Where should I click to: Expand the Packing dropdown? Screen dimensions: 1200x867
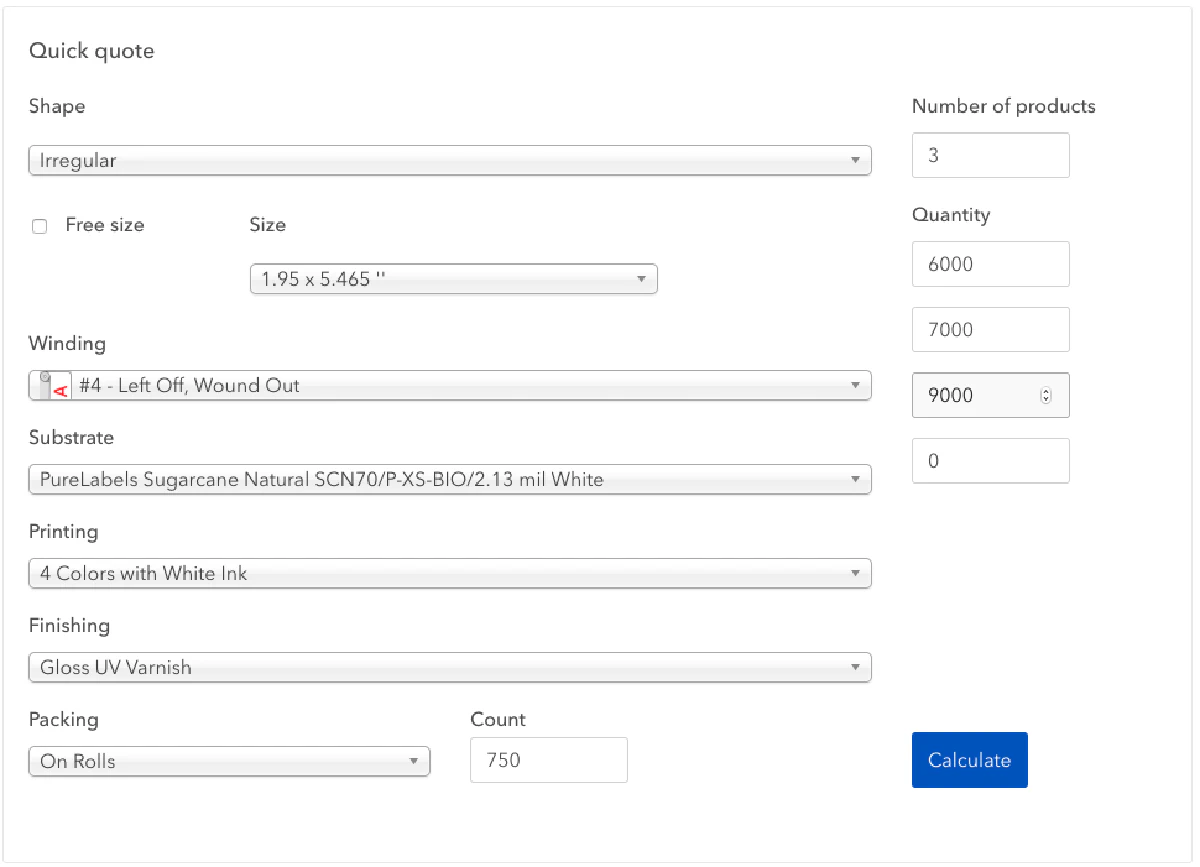tap(230, 761)
